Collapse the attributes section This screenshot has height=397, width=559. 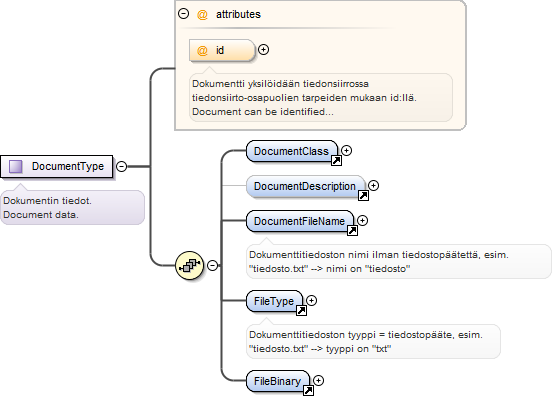[184, 14]
